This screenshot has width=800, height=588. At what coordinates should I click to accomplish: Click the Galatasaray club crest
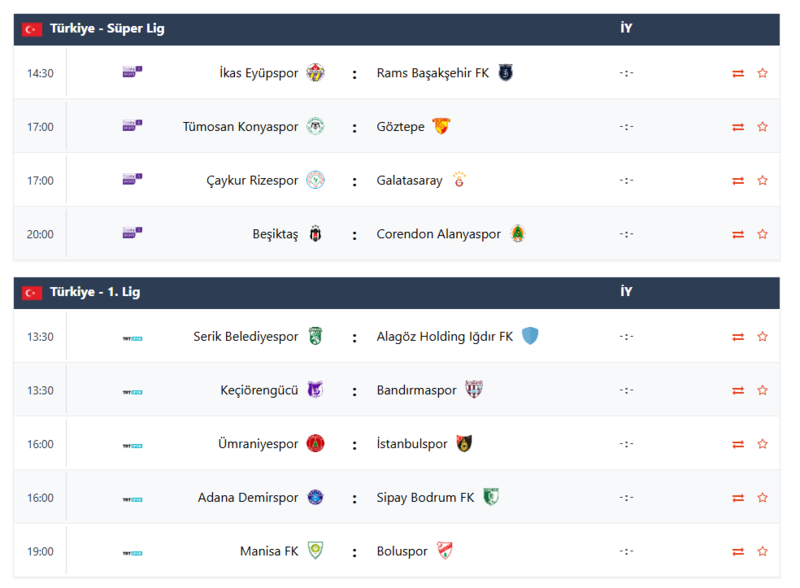click(460, 180)
